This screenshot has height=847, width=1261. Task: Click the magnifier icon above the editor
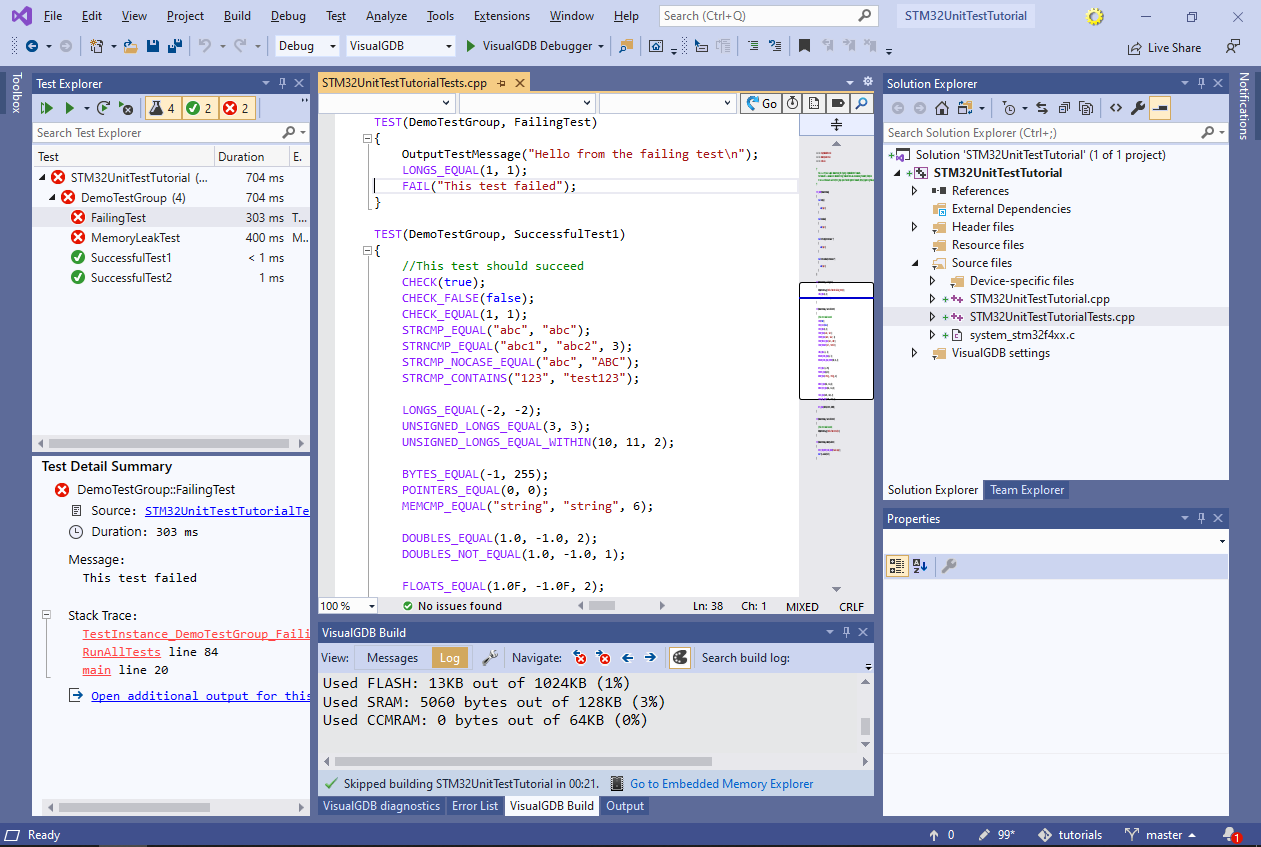coord(861,103)
